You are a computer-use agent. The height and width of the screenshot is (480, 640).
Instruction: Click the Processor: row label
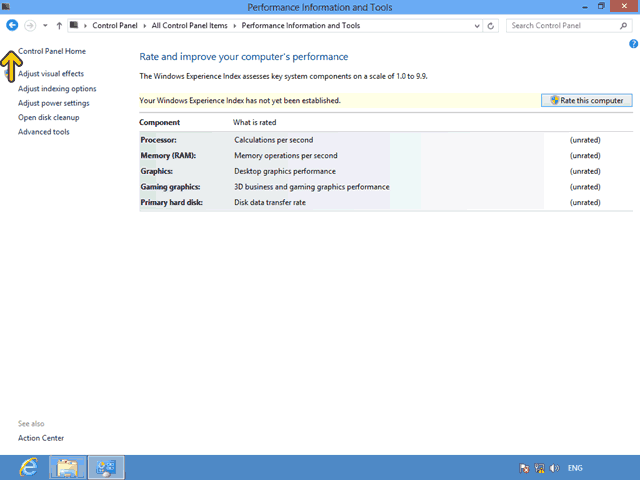pos(158,140)
